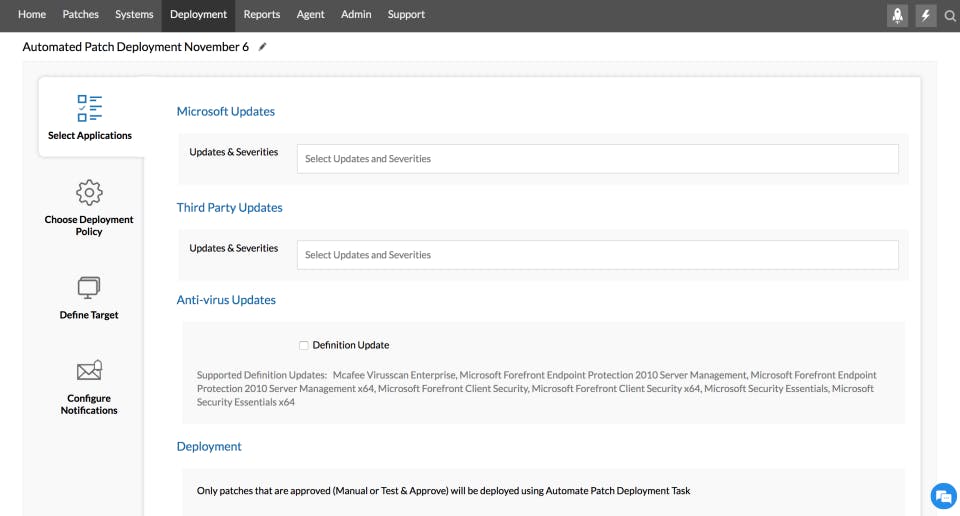Open Microsoft Updates severities dropdown
960x516 pixels.
click(598, 159)
